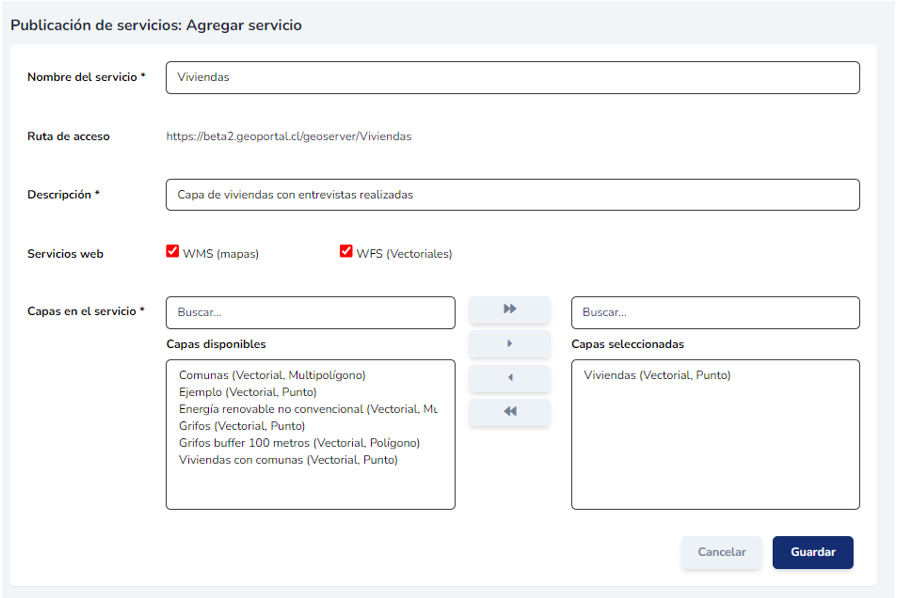Screen dimensions: 897x598
Task: Choose Energía renovable no convencional layer
Action: tap(308, 409)
